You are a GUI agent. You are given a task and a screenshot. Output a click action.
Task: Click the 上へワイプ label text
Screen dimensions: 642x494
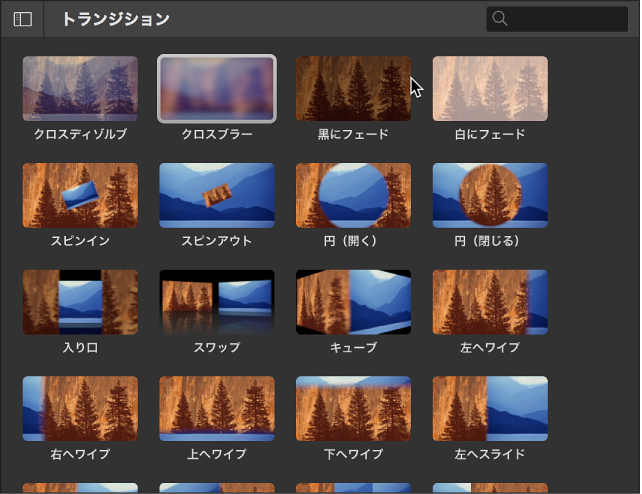point(217,454)
